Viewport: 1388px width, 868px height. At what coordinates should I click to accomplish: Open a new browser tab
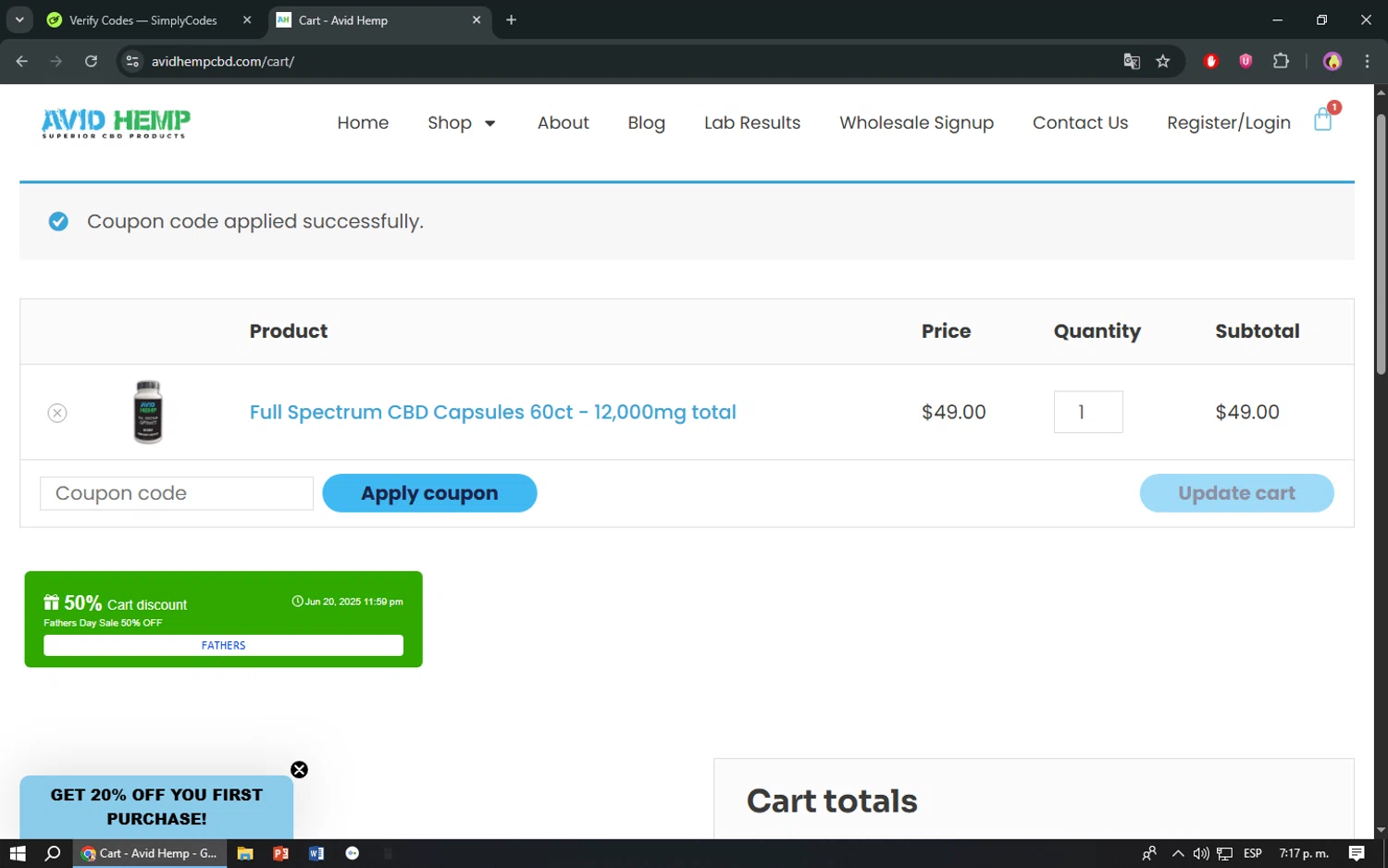[x=511, y=19]
